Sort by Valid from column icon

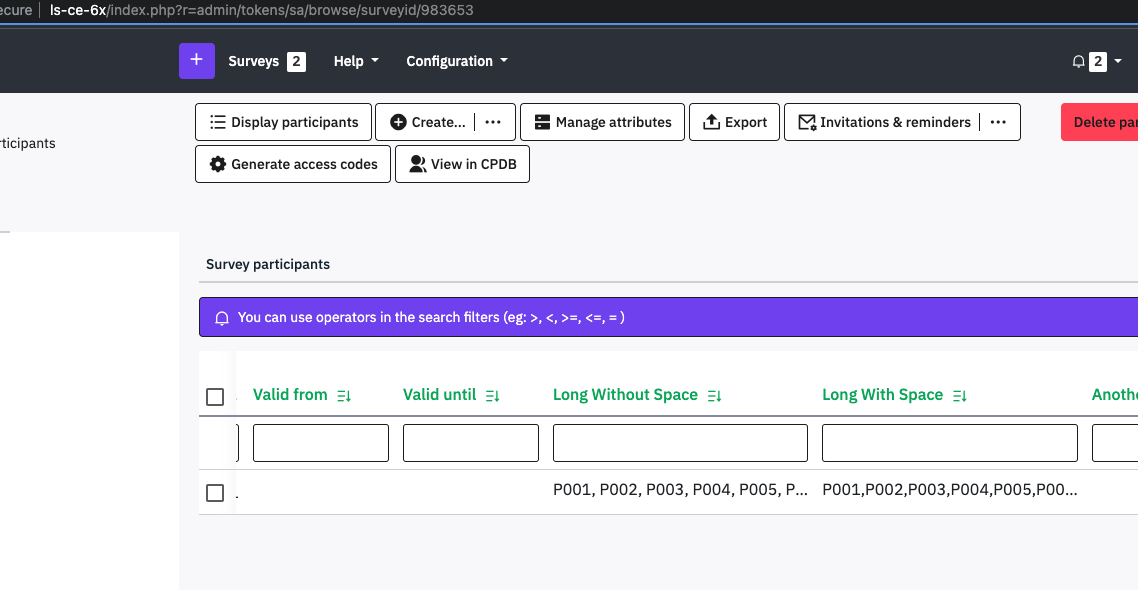[x=344, y=396]
